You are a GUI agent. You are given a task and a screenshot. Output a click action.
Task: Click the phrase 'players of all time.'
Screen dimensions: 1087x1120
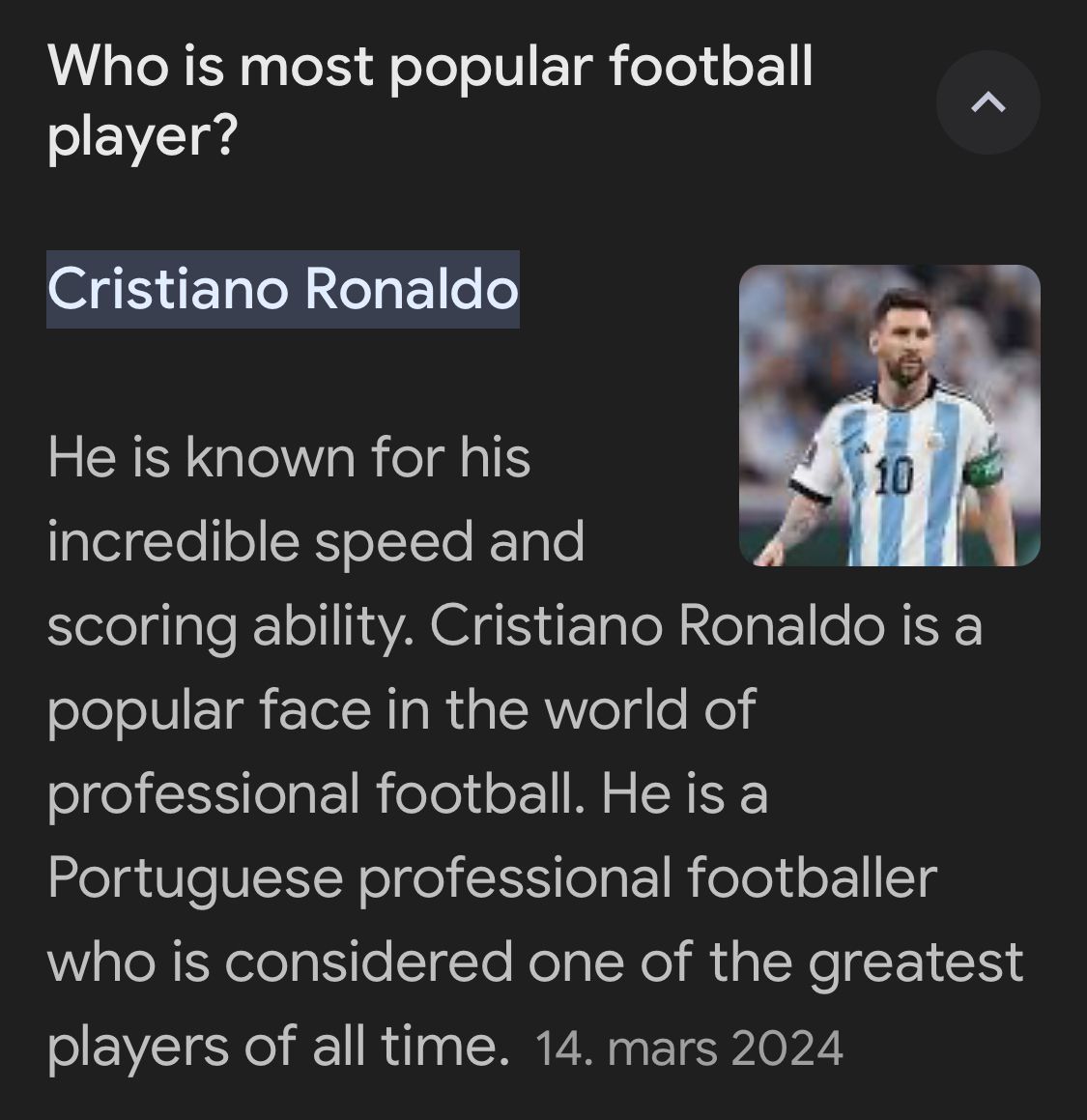click(x=277, y=1046)
